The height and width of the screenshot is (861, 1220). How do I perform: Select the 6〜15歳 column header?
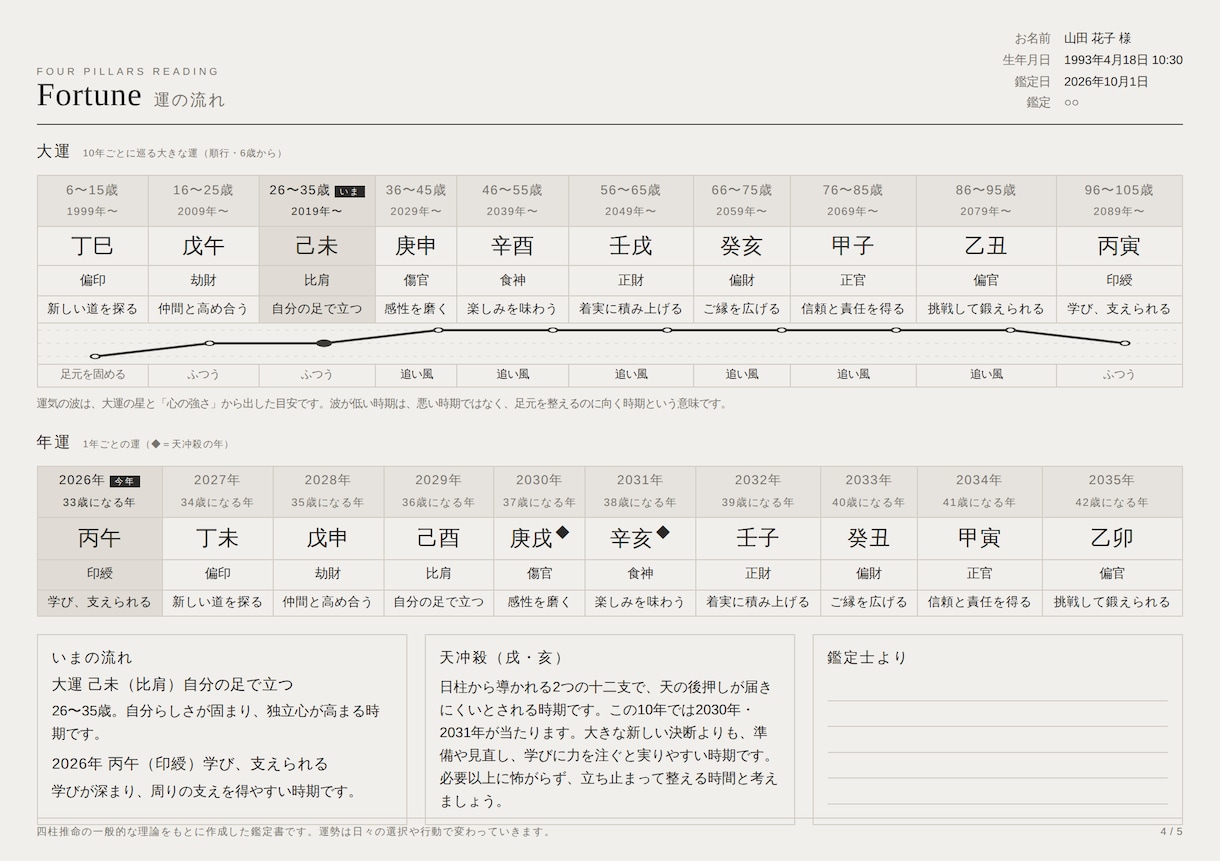point(93,201)
